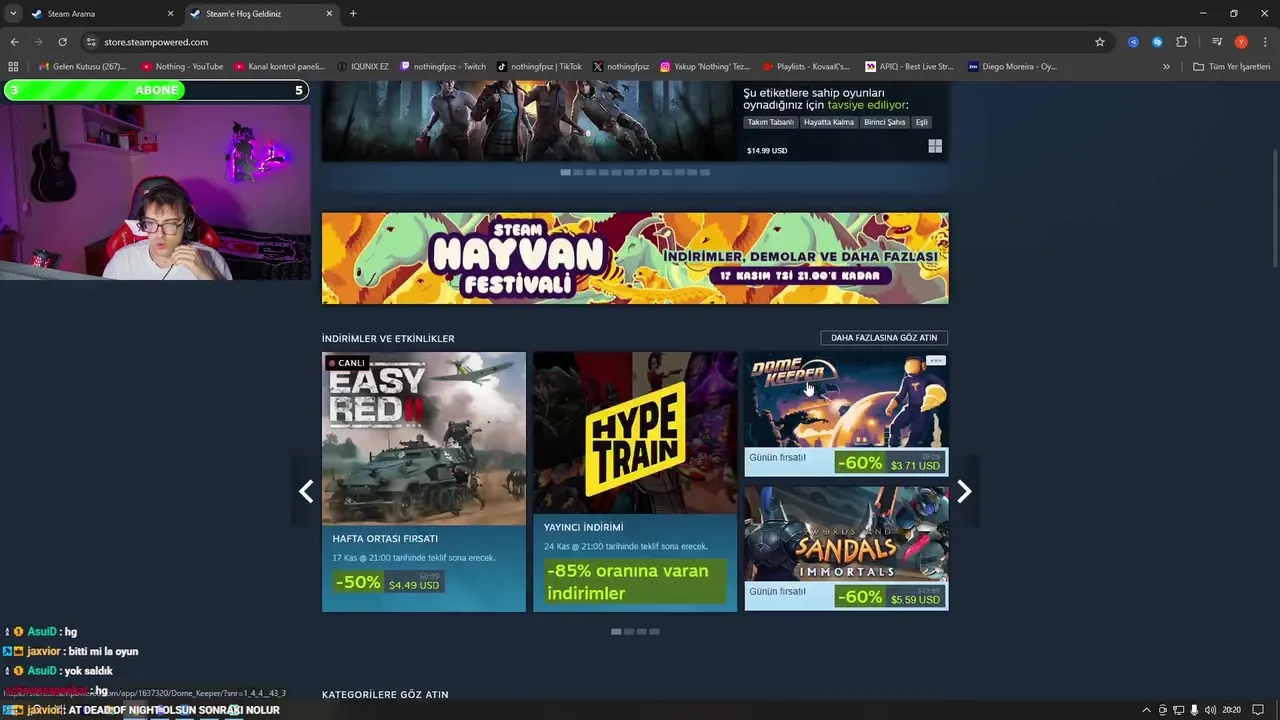The height and width of the screenshot is (720, 1280).
Task: Select the Steam'e Hoş Geldiniz tab
Action: click(x=260, y=14)
